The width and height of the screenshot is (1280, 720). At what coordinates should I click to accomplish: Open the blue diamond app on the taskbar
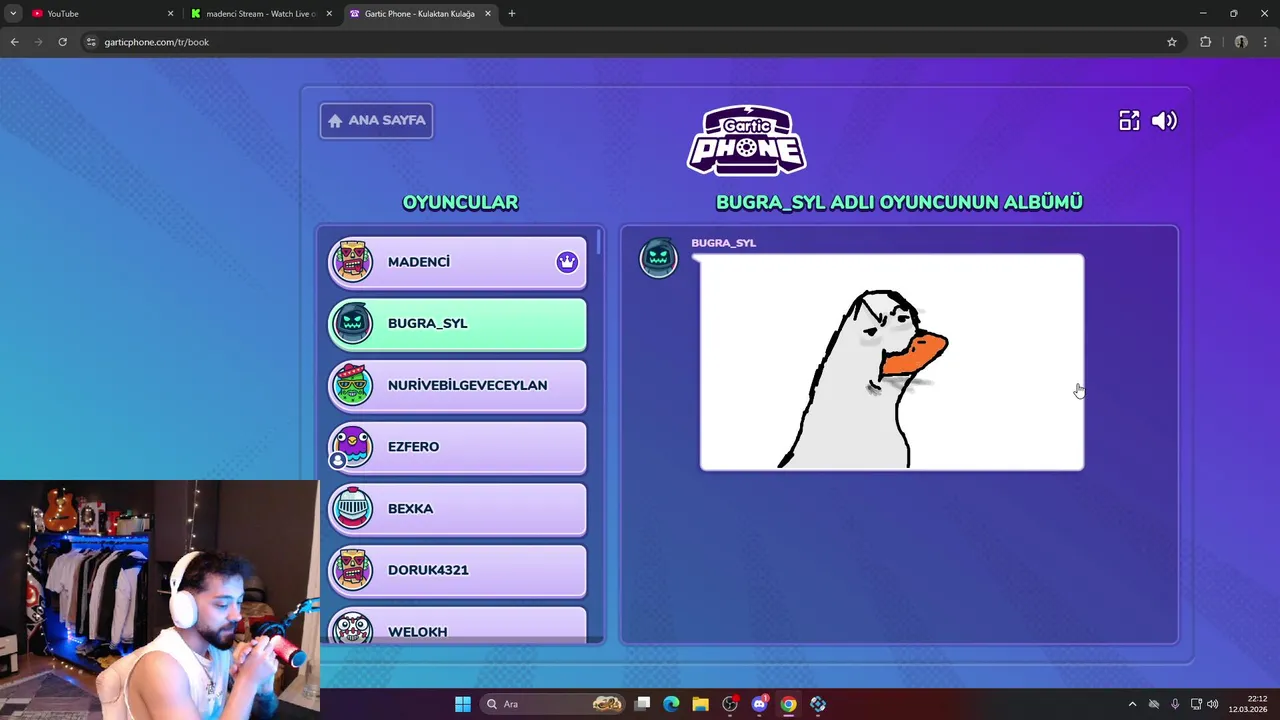[818, 704]
